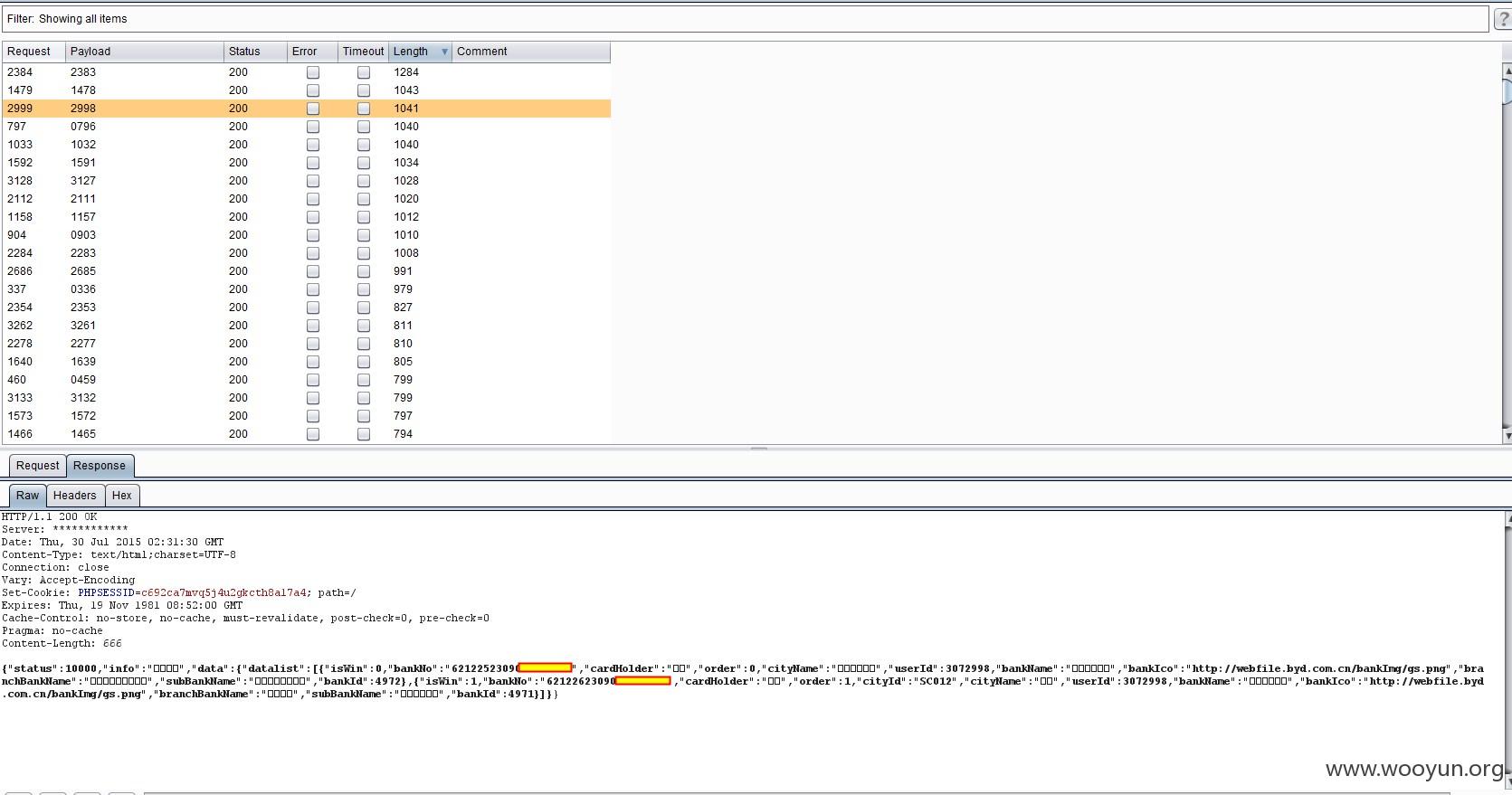Screen dimensions: 1512x795
Task: Select row with payload 3127
Action: tap(306, 181)
